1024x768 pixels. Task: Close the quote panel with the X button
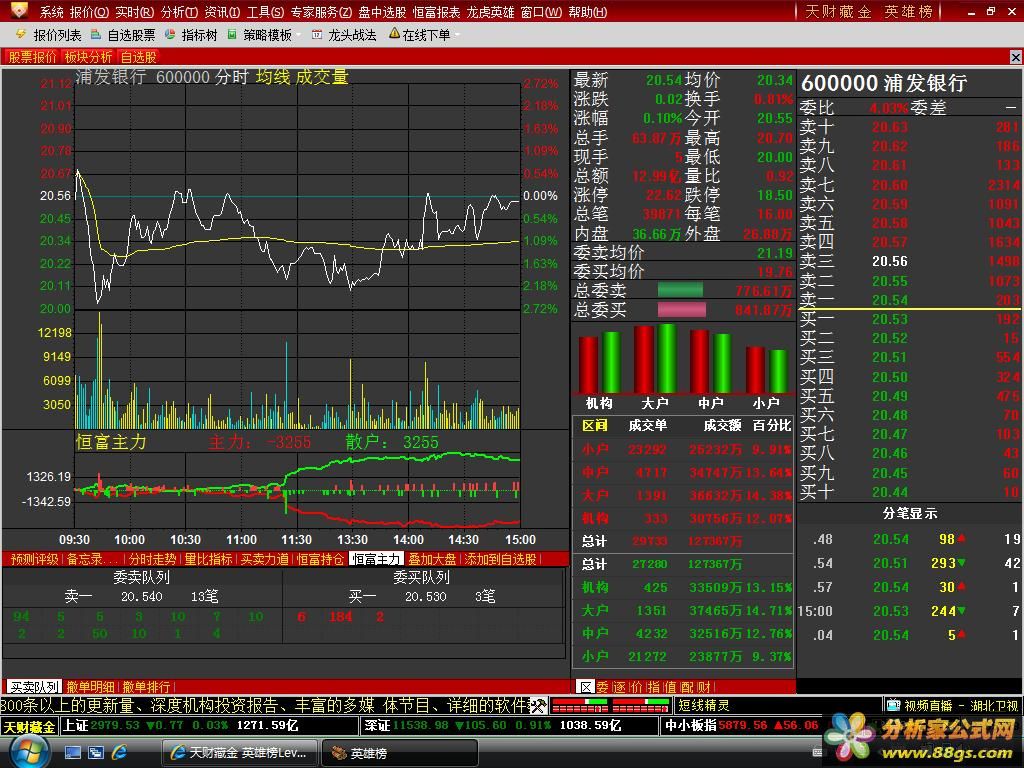click(x=1016, y=57)
